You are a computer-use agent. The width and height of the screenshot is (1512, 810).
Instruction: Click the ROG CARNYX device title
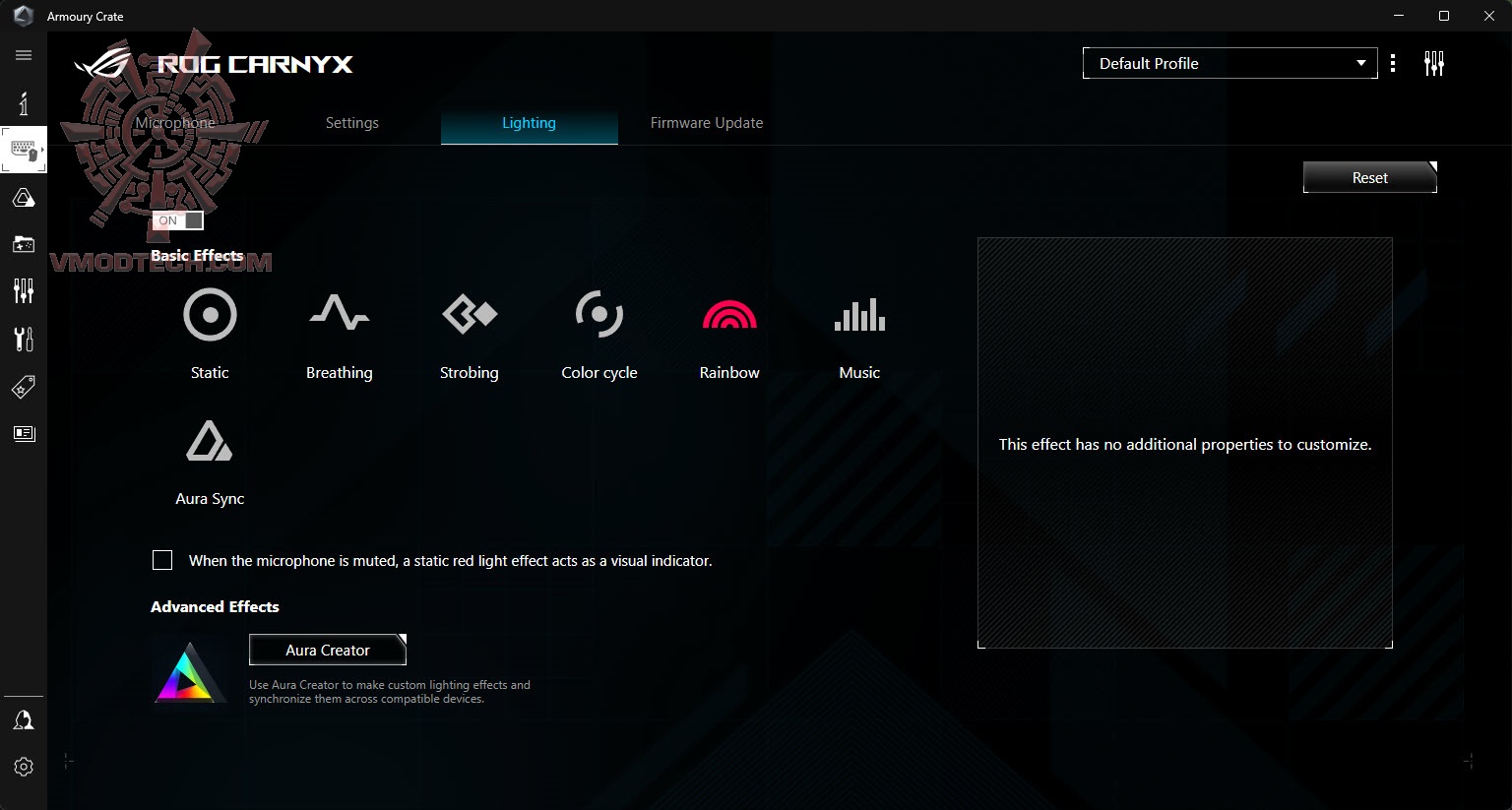pos(255,64)
